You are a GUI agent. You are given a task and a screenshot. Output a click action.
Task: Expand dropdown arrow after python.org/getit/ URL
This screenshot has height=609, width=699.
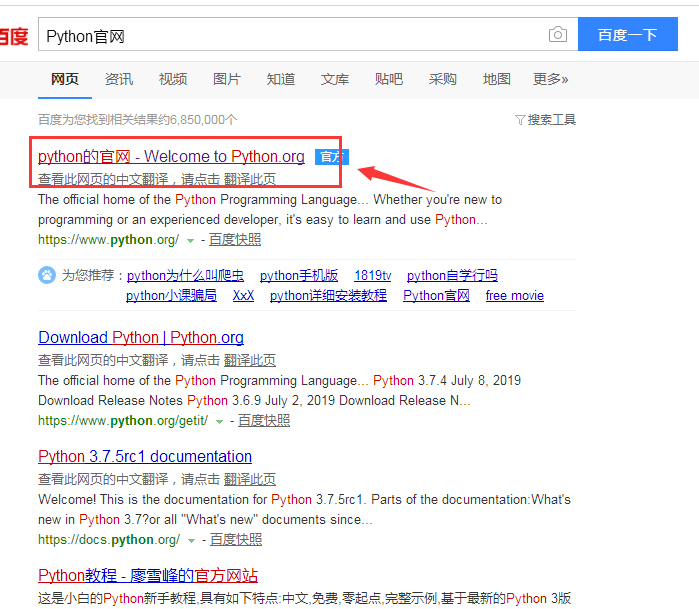click(219, 422)
